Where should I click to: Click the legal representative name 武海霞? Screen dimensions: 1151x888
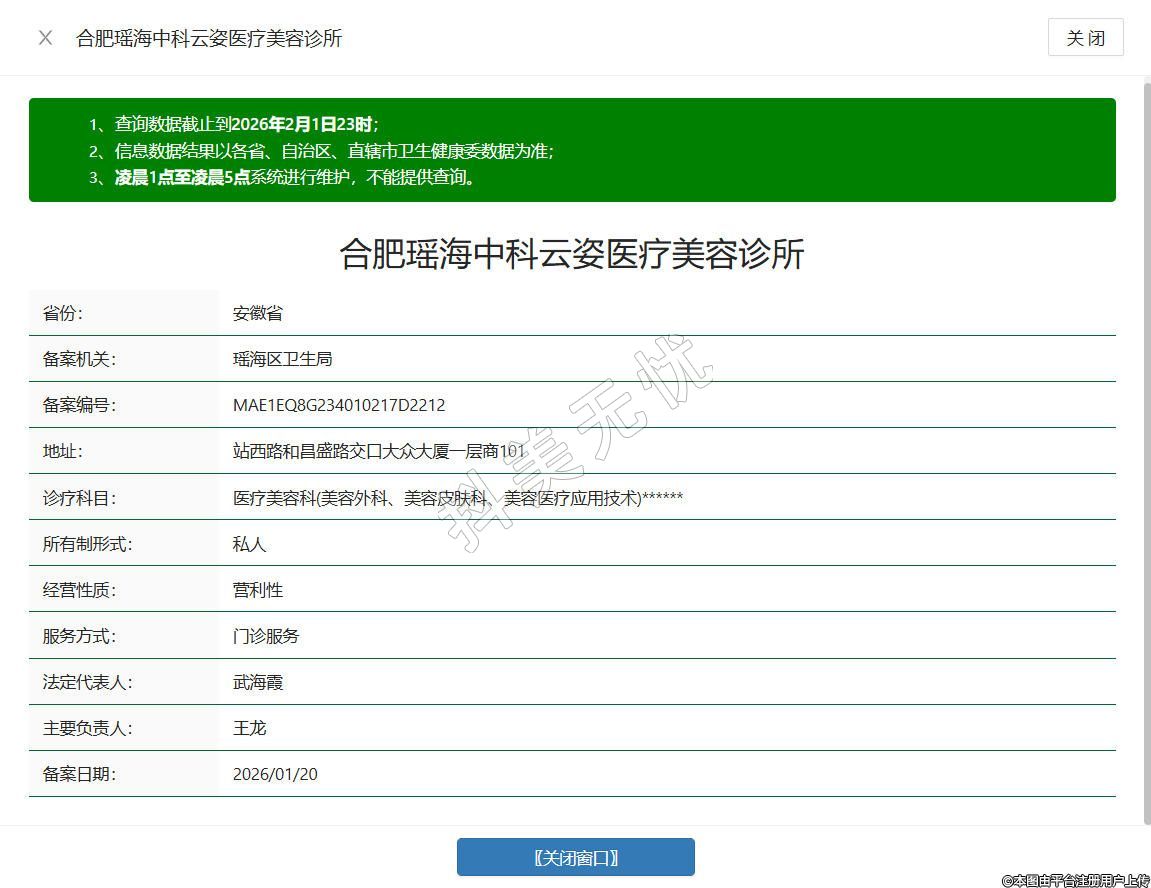coord(258,682)
